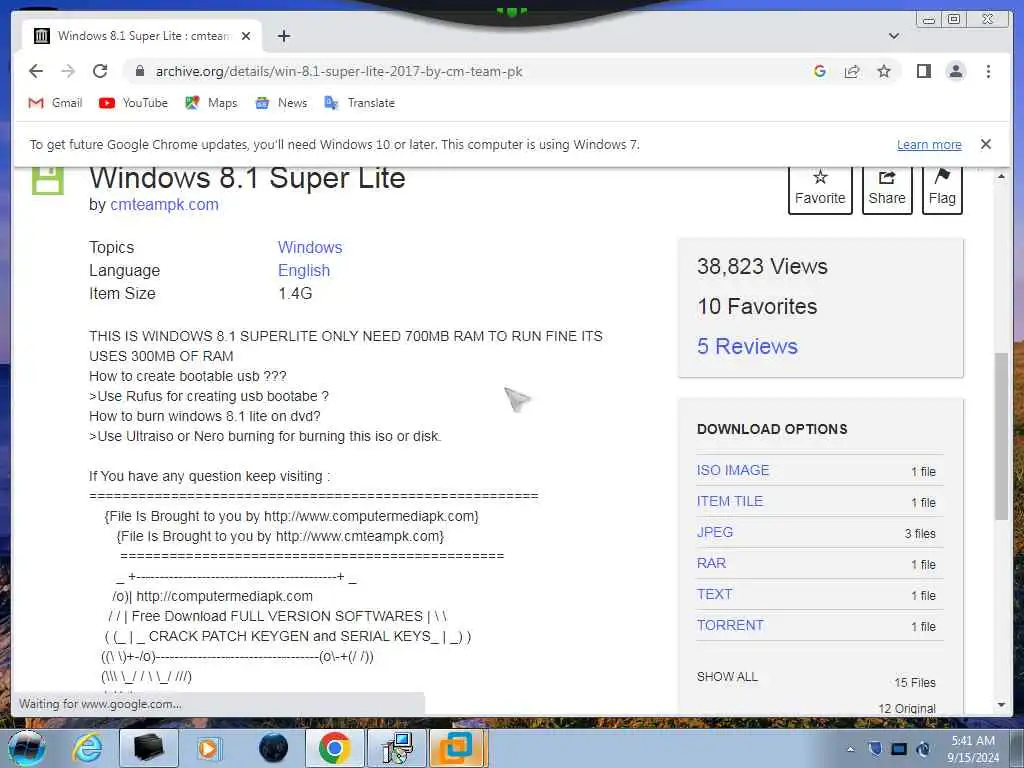Open Windows Media Player from the taskbar

(x=210, y=748)
